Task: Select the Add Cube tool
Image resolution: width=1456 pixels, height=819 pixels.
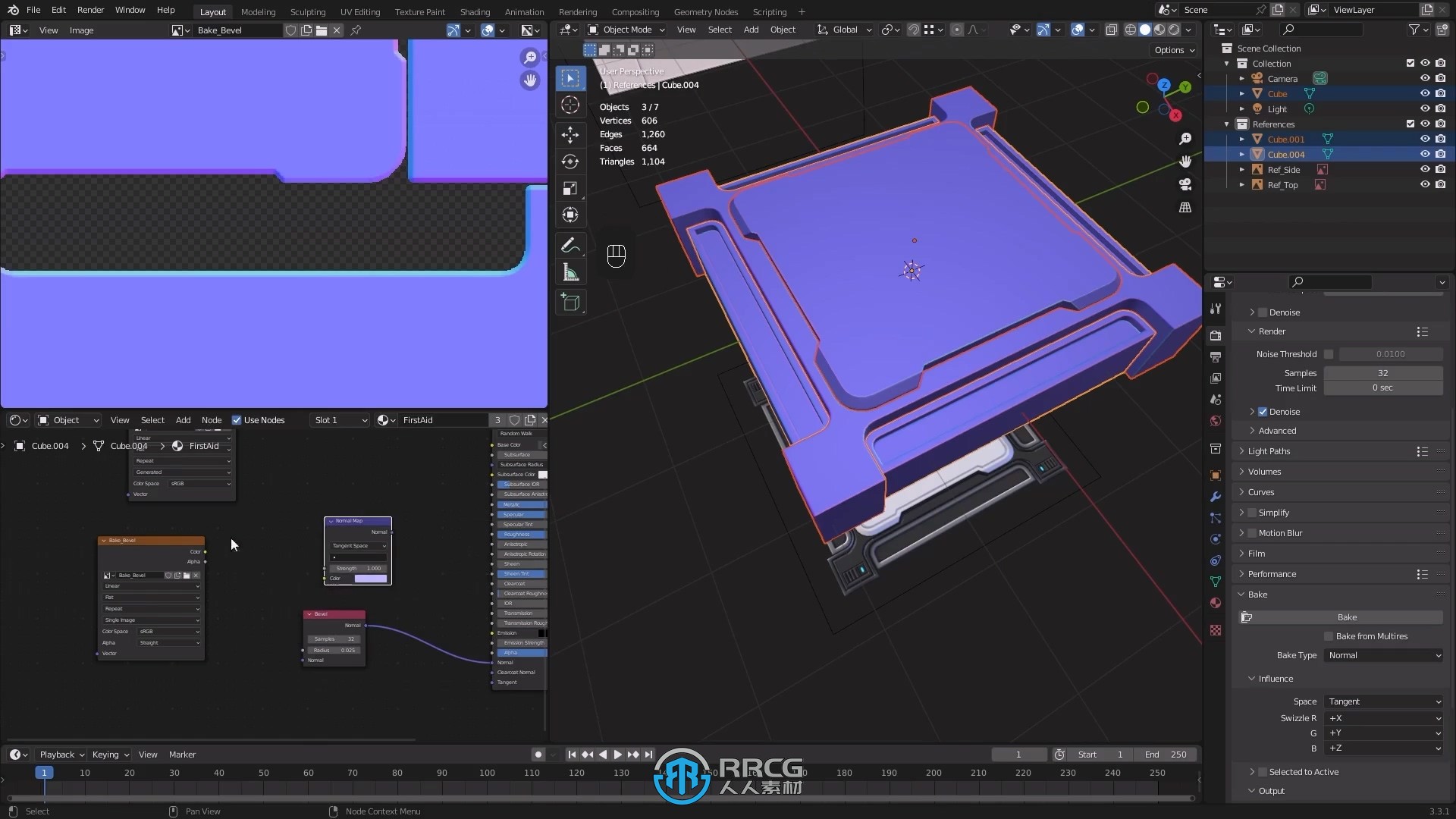Action: 570,303
